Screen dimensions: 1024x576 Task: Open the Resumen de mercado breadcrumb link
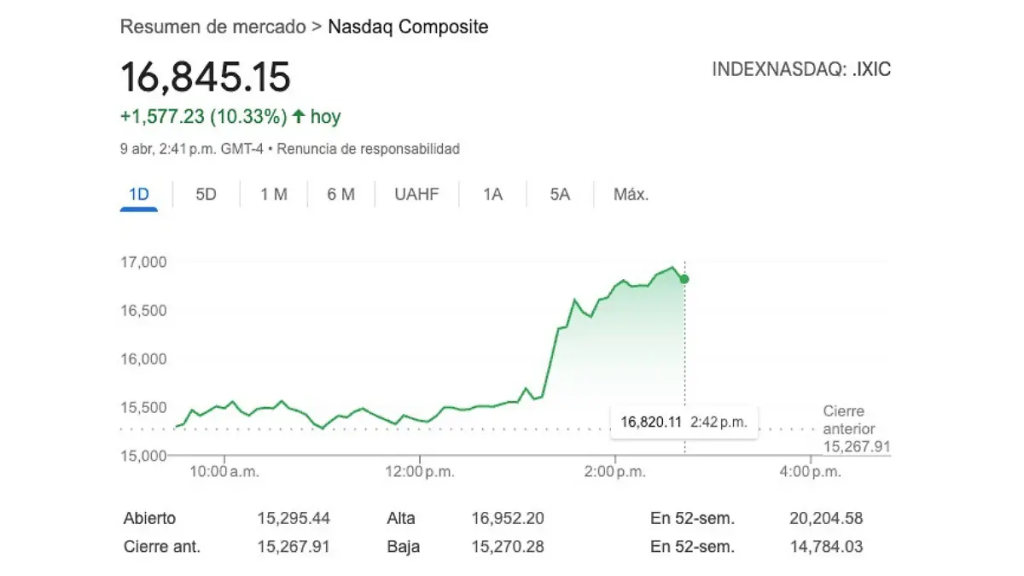[213, 27]
